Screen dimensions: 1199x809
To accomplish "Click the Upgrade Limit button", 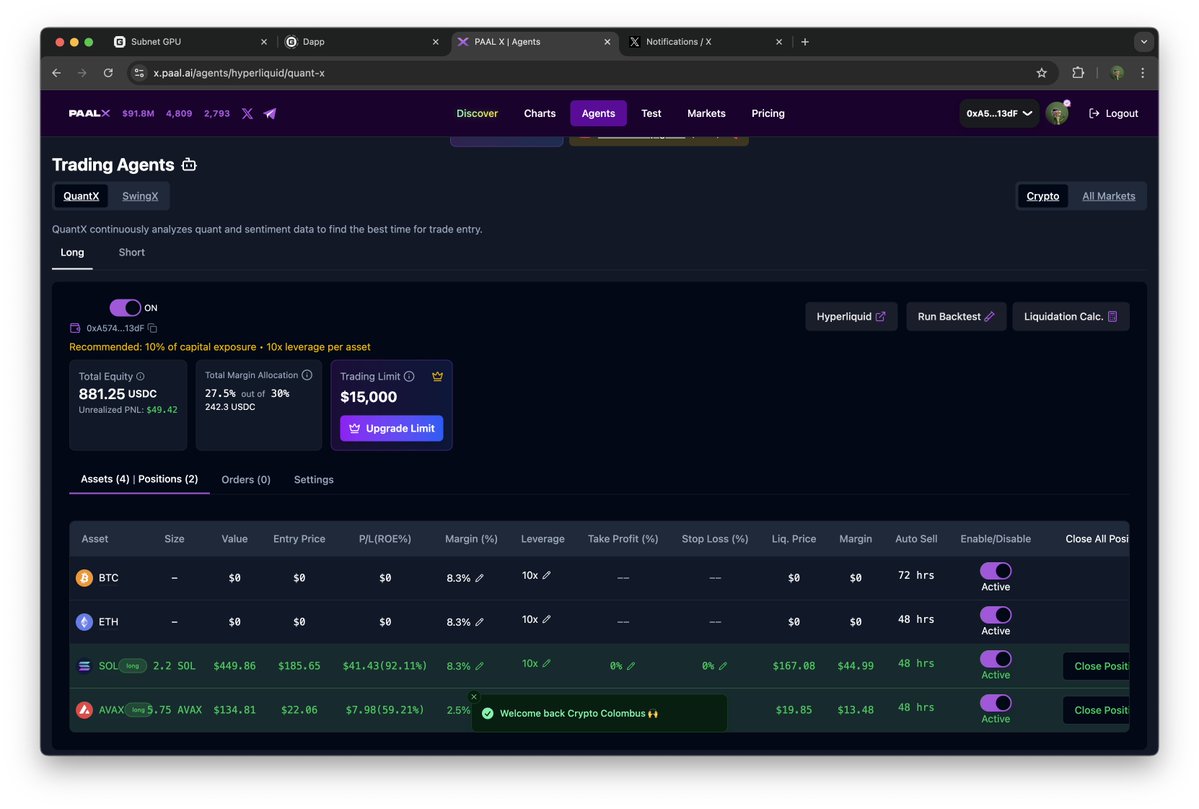I will pyautogui.click(x=392, y=428).
